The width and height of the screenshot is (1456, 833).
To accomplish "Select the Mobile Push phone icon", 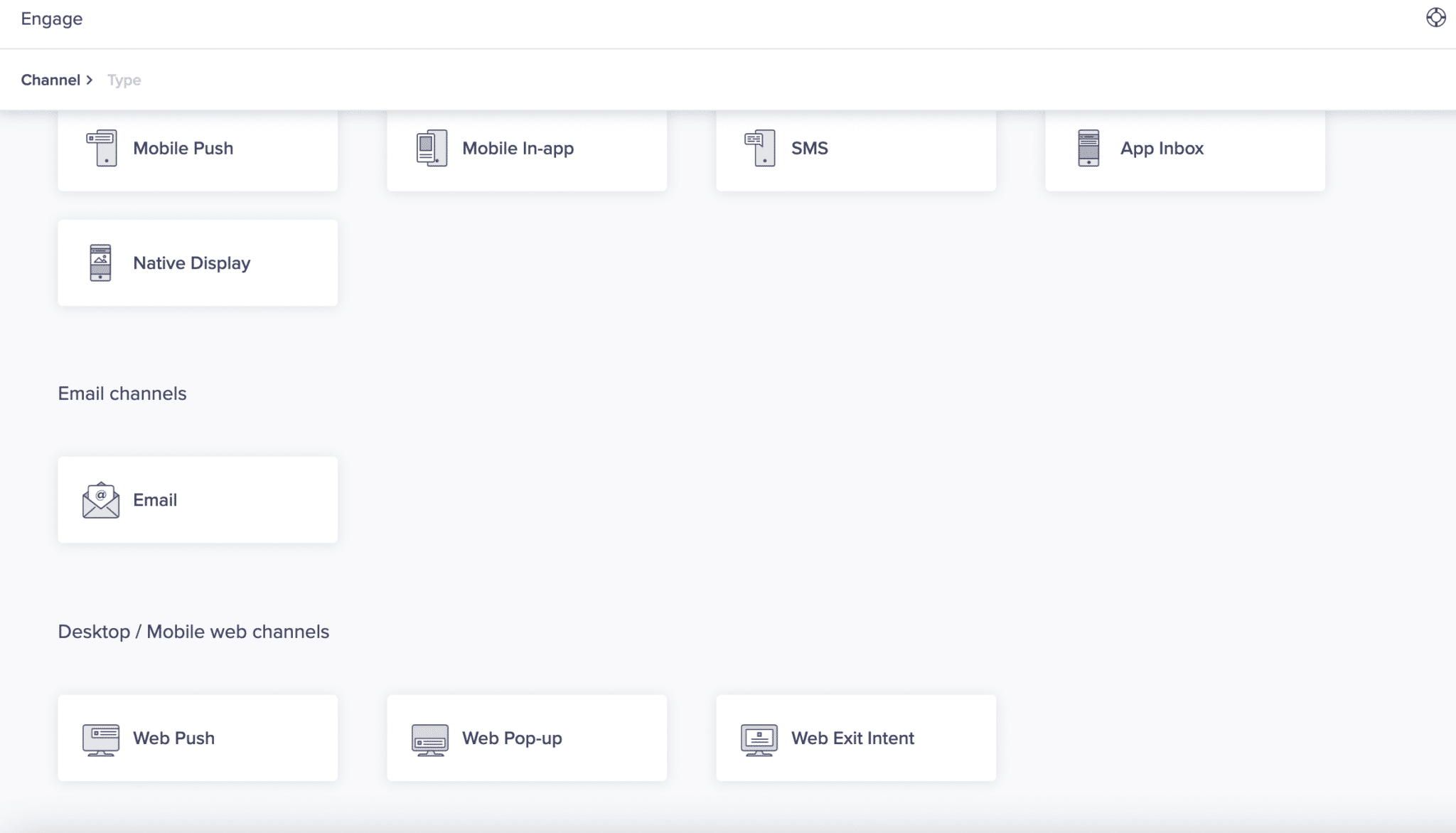I will pyautogui.click(x=102, y=148).
